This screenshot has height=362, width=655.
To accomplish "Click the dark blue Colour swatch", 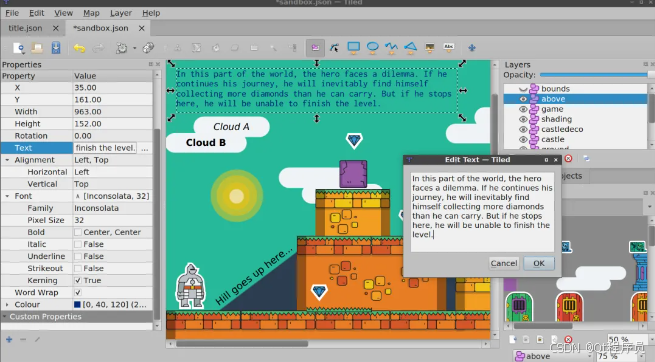I will (x=77, y=305).
